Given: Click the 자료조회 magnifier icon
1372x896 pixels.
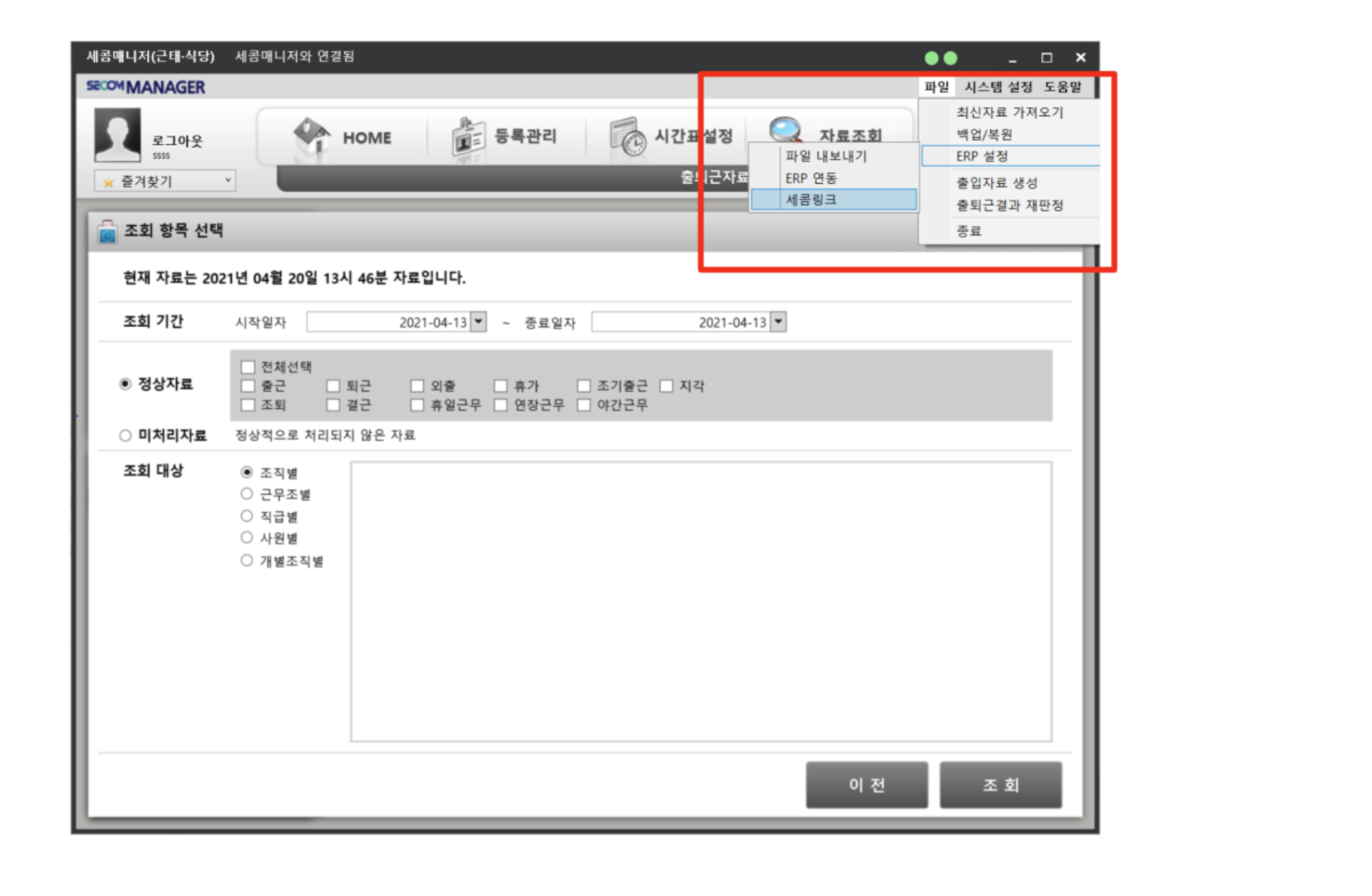Looking at the screenshot, I should tap(785, 130).
